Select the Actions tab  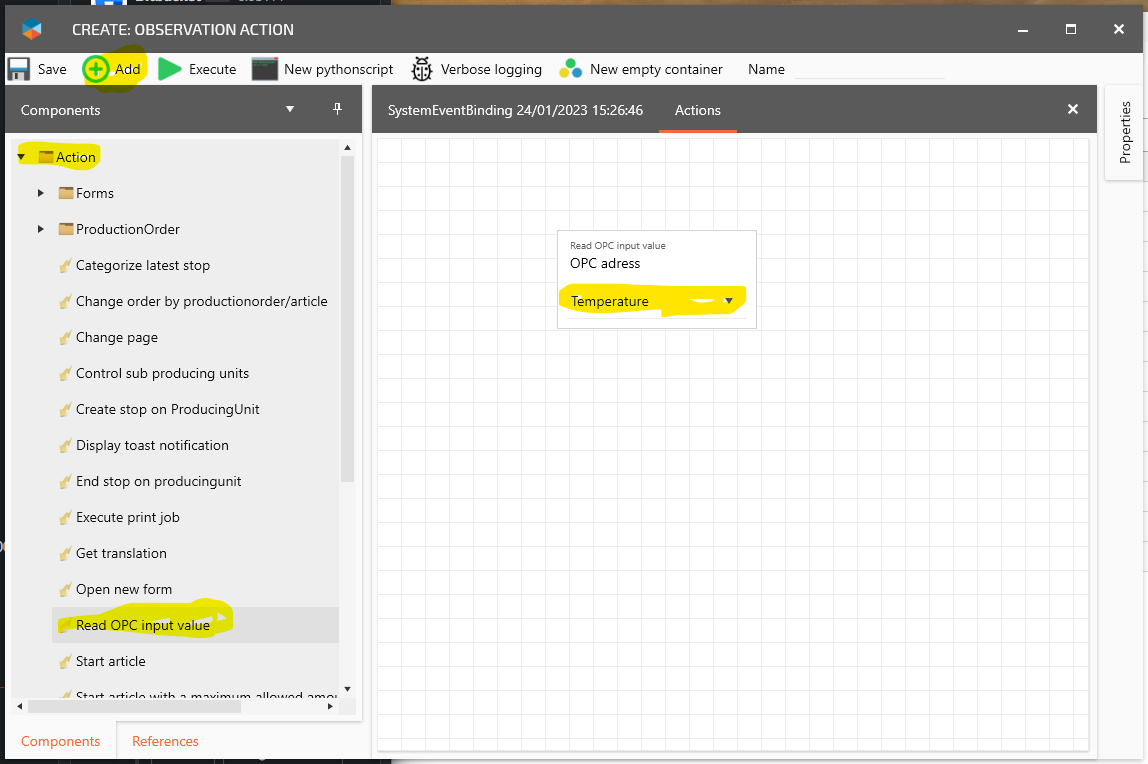tap(697, 110)
